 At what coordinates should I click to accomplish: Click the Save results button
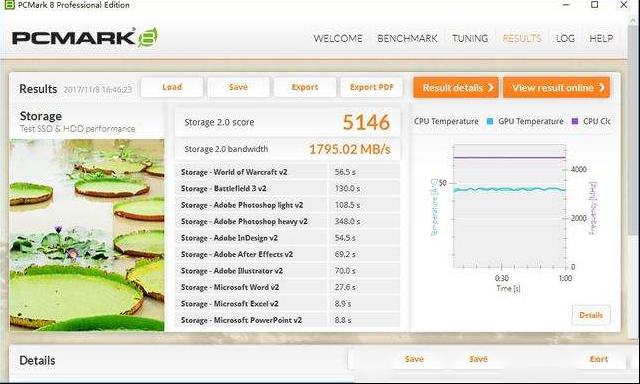point(238,87)
